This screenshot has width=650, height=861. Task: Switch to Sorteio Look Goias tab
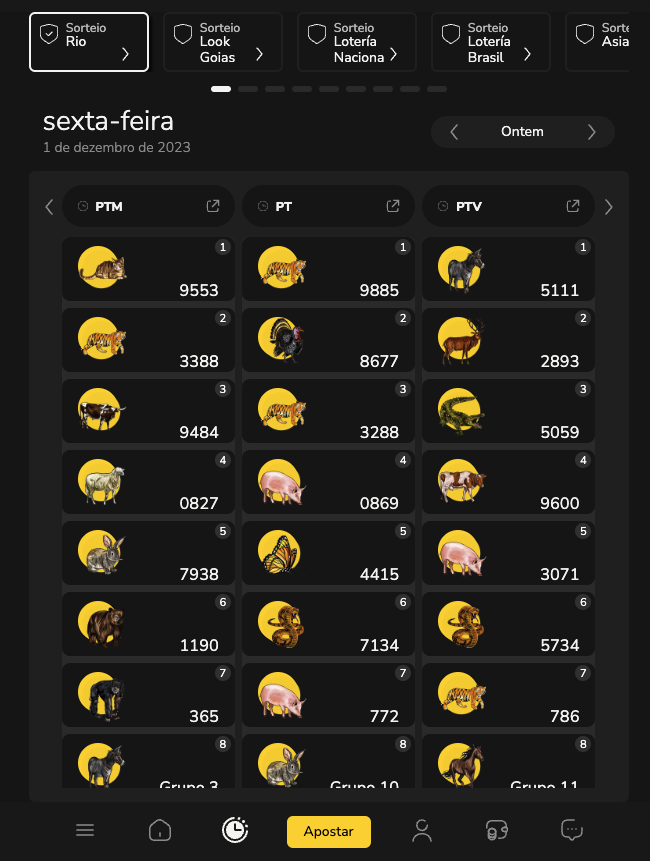[x=223, y=42]
